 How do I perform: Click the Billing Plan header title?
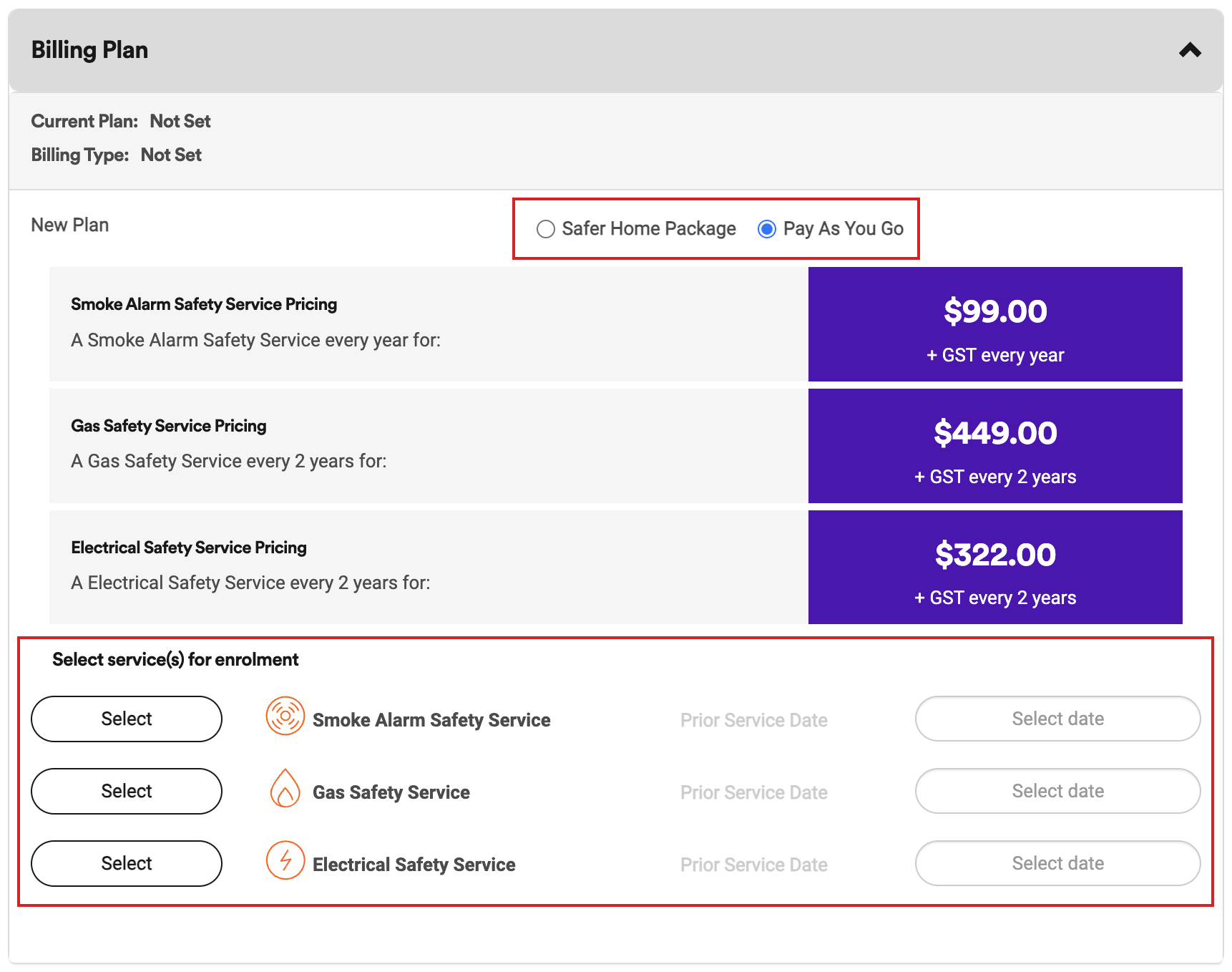coord(90,50)
